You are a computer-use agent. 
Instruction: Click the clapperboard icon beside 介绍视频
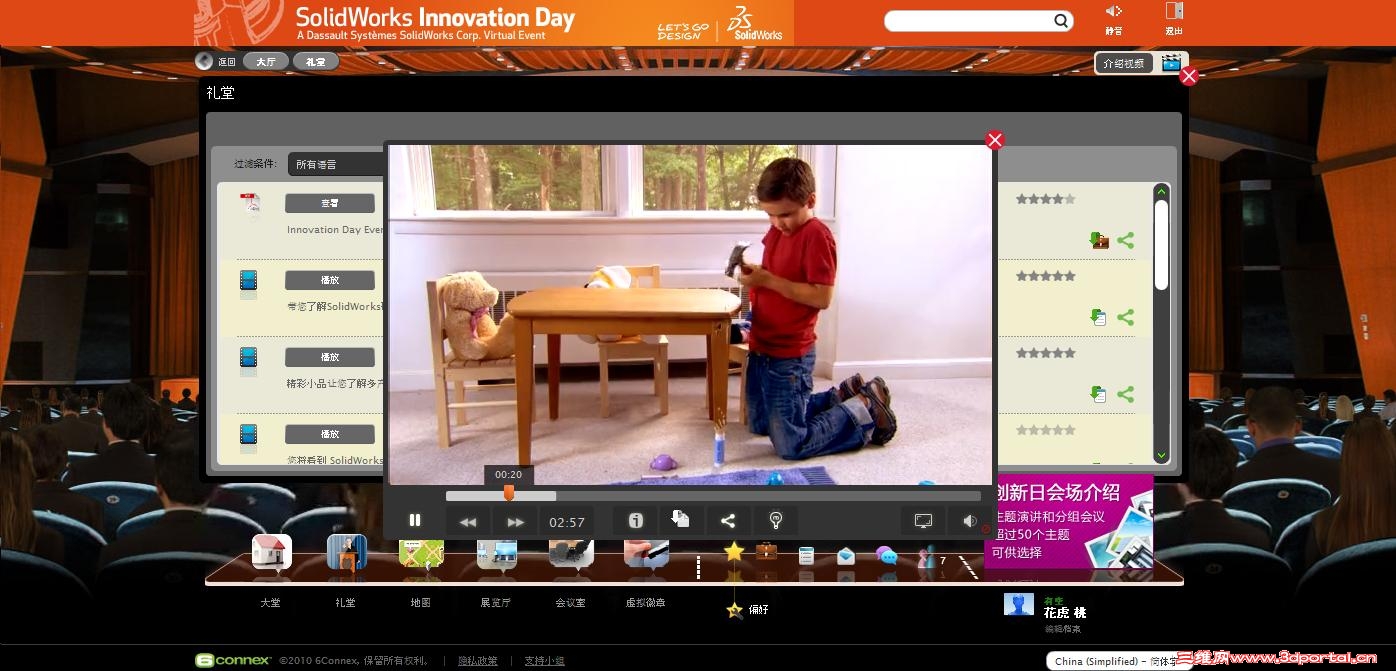pos(1172,63)
